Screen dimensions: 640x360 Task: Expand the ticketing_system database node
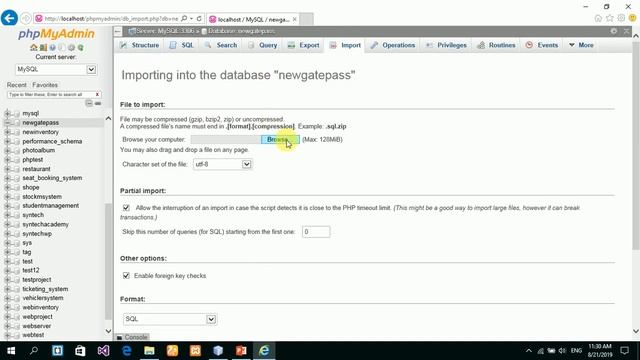7,289
